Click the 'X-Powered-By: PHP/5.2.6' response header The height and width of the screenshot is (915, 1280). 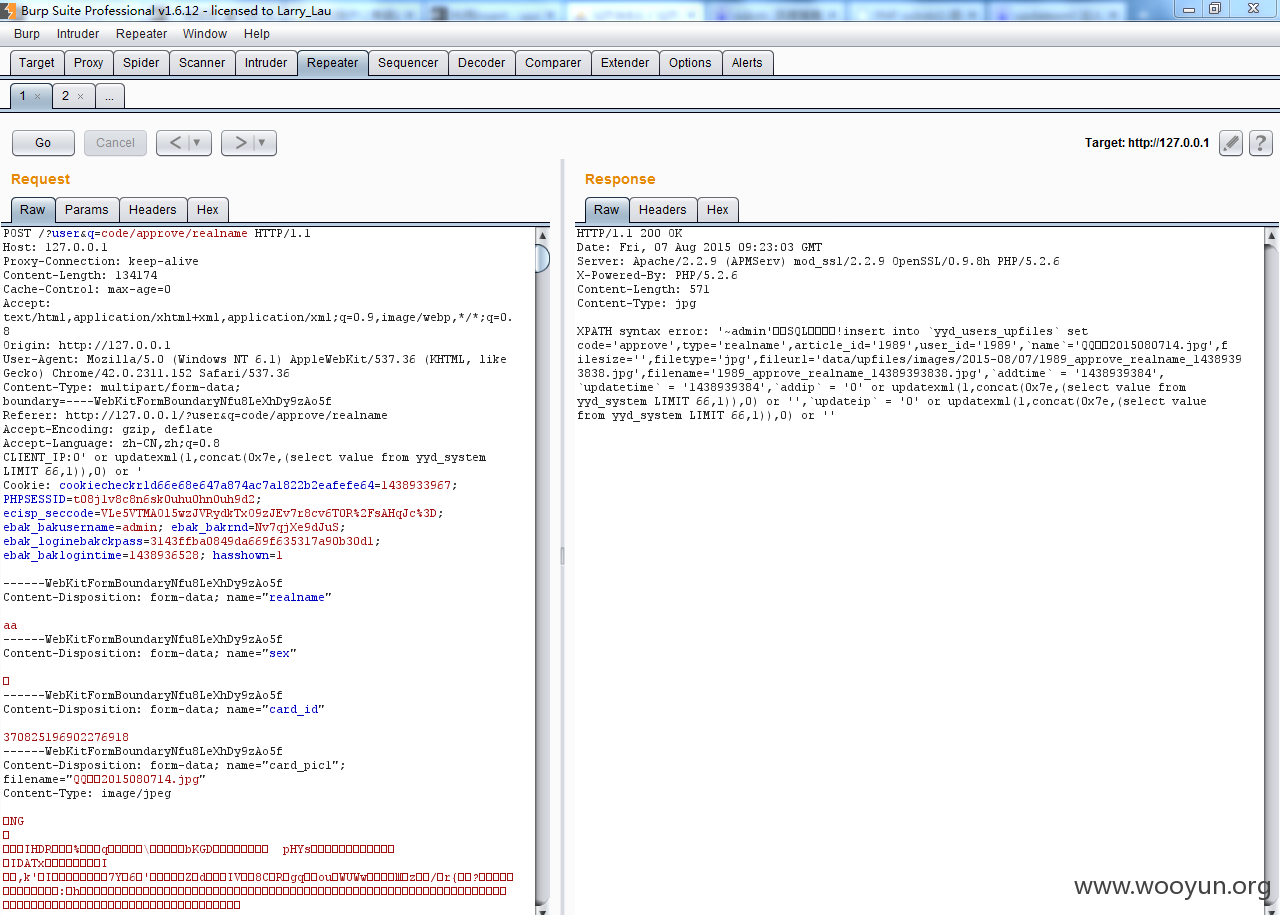[x=657, y=275]
